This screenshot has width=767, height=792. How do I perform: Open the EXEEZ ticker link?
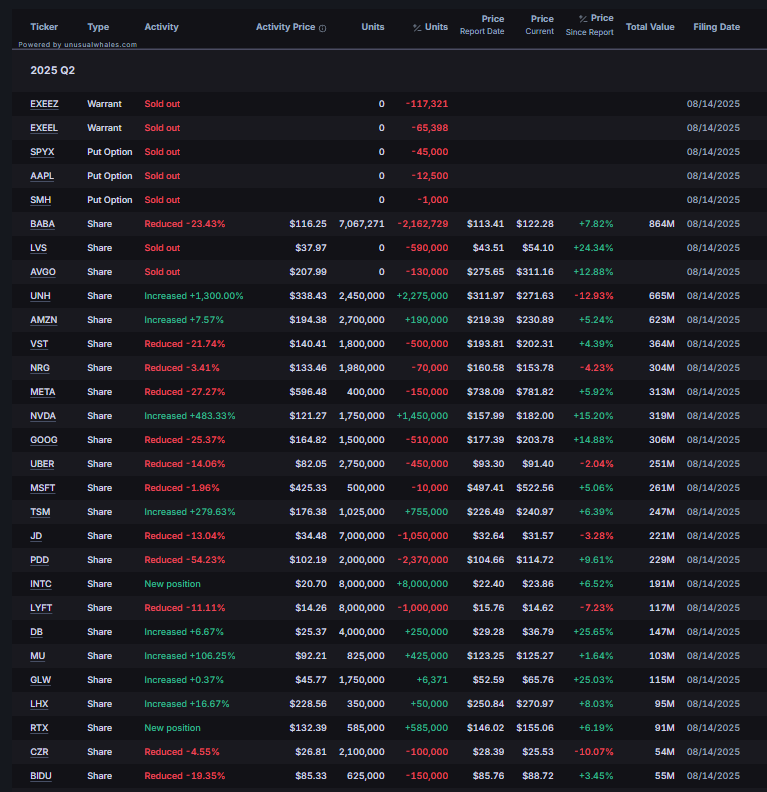[44, 104]
